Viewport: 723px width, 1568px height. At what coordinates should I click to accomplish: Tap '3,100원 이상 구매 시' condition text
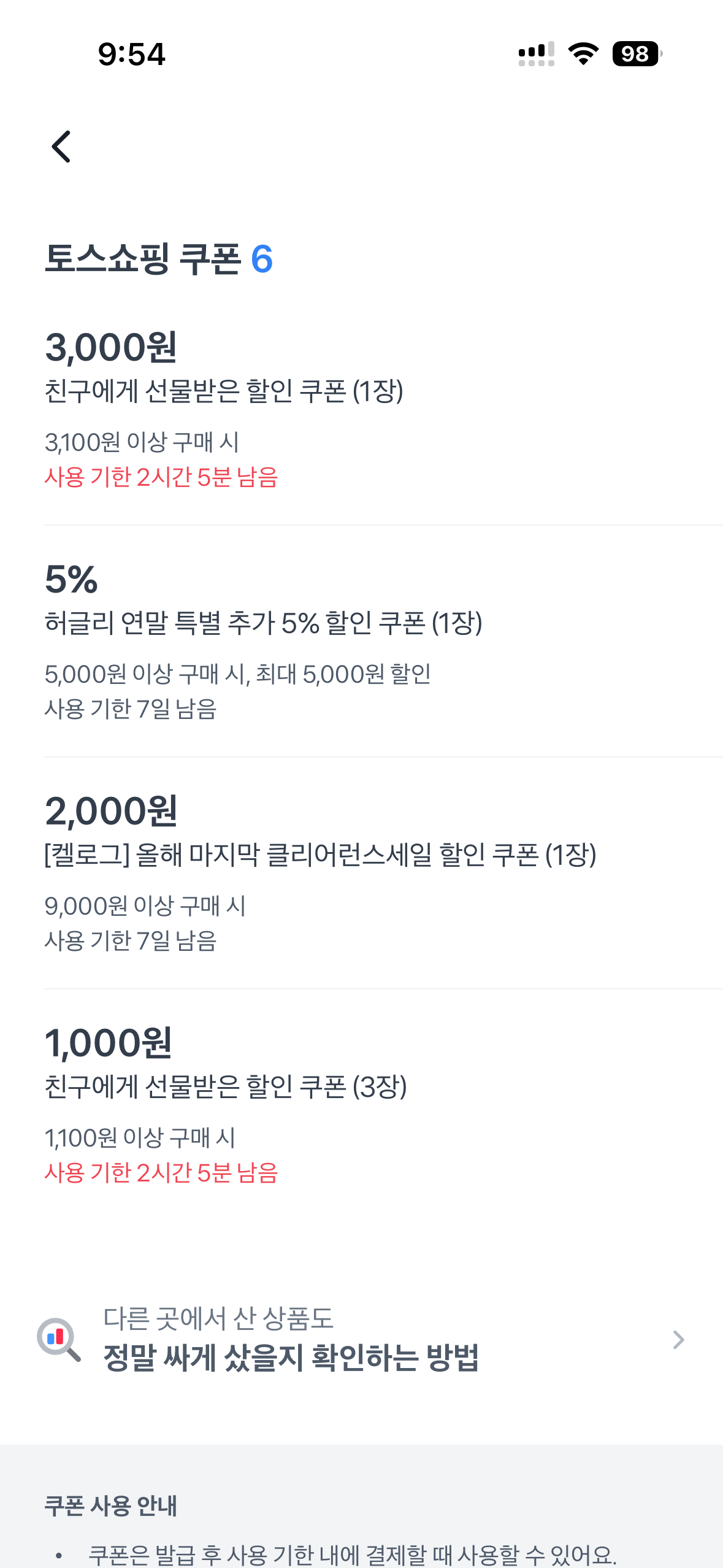tap(142, 442)
